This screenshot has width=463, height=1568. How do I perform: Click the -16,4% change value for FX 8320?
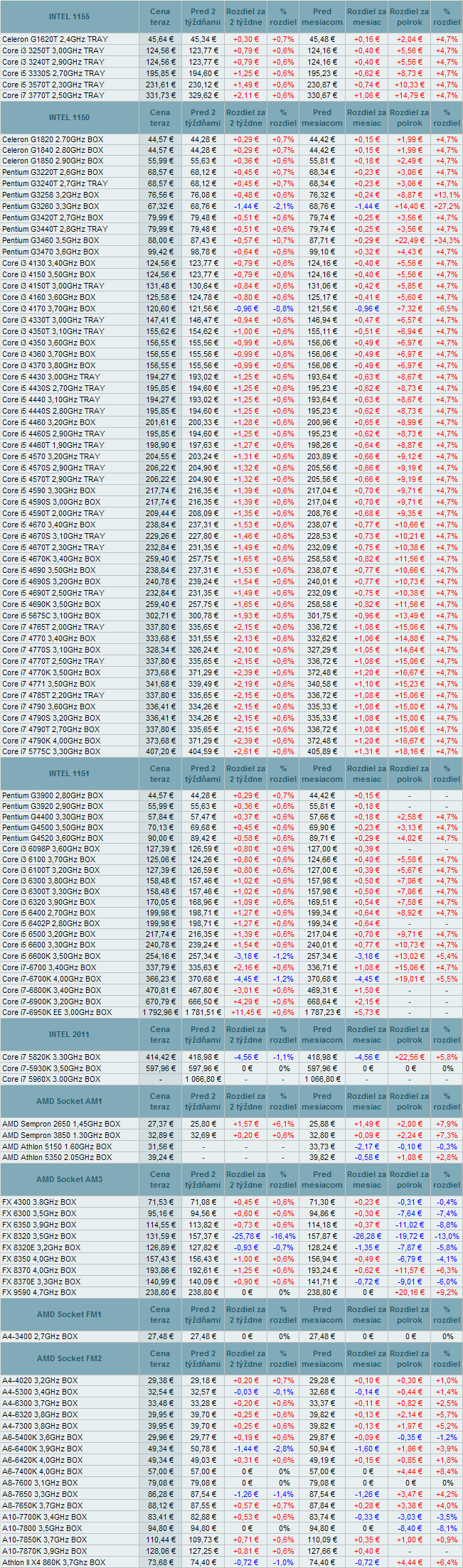[283, 1236]
